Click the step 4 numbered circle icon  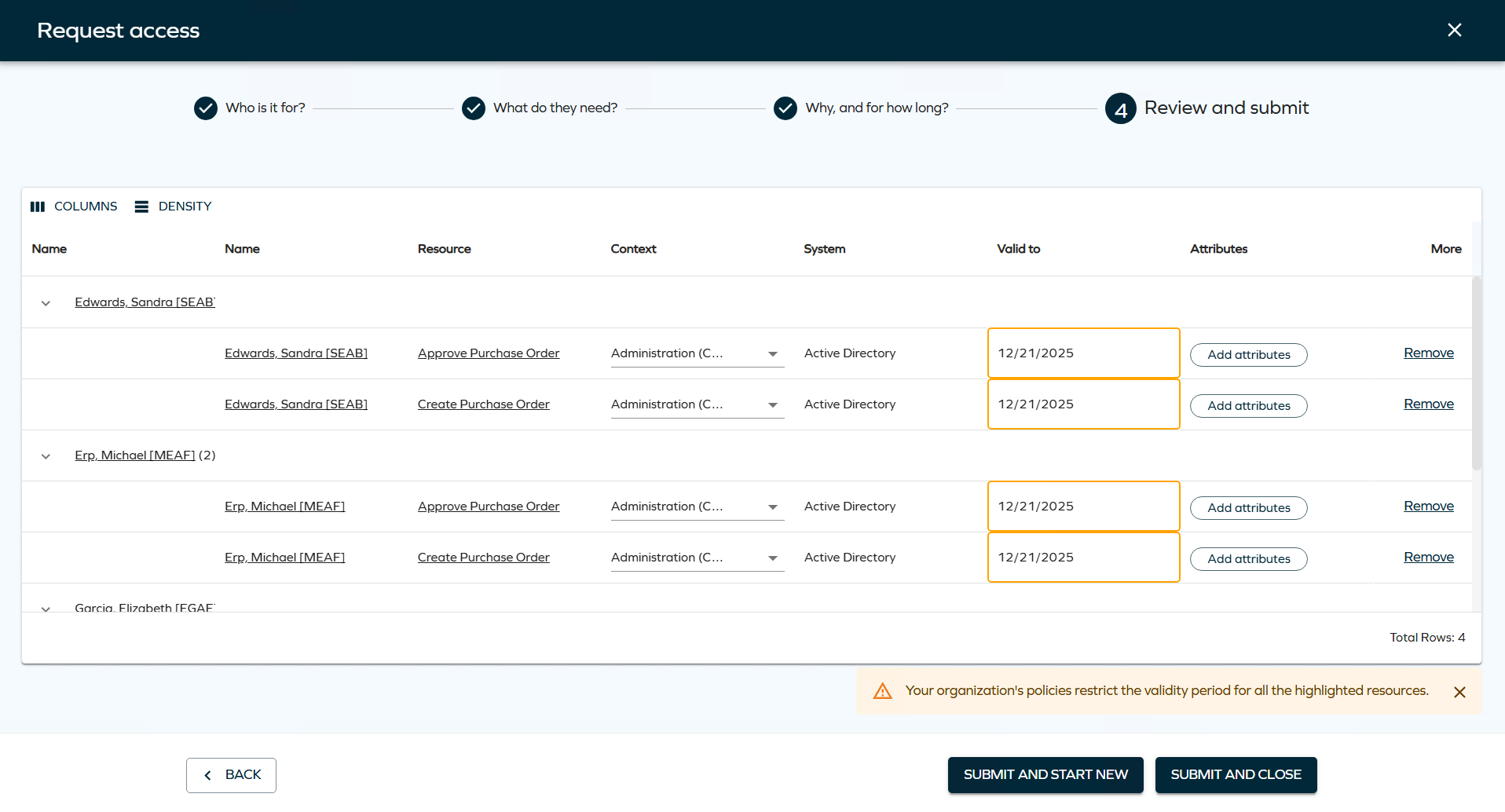(x=1120, y=108)
